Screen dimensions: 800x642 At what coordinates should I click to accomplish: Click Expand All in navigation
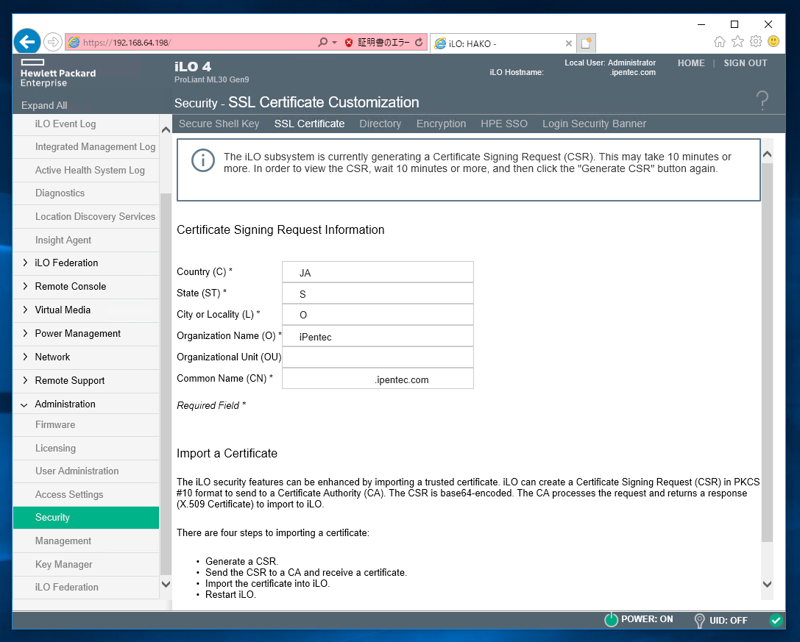[x=44, y=105]
